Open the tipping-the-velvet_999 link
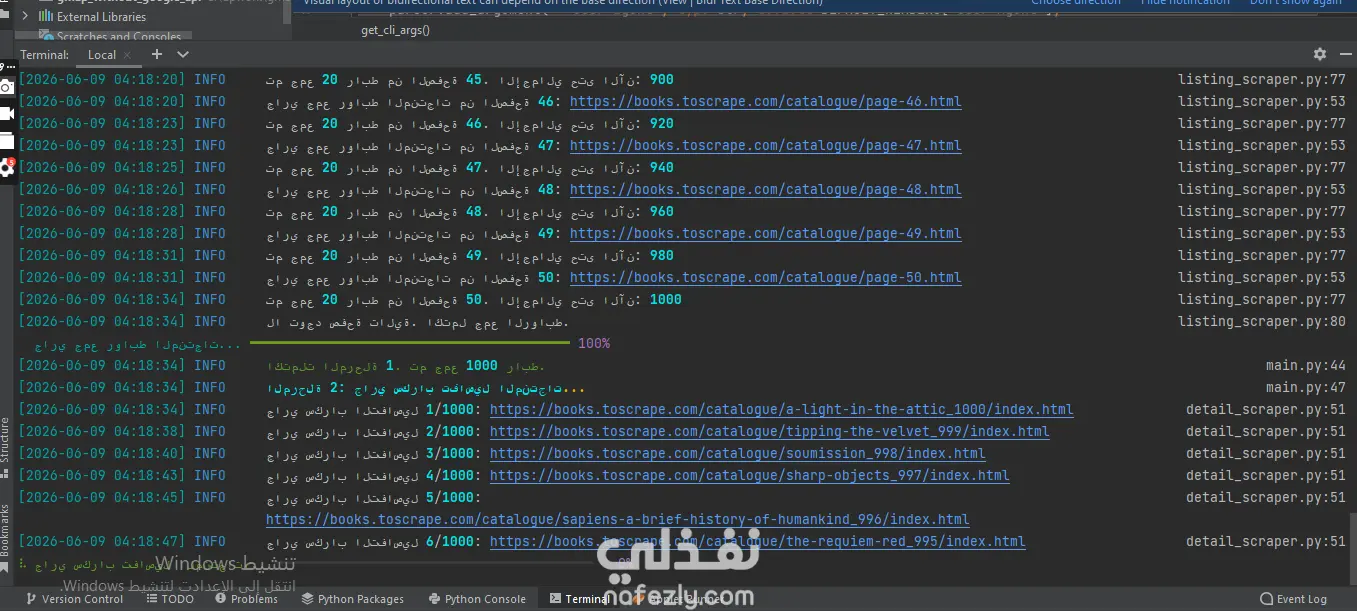This screenshot has height=611, width=1357. coord(769,431)
